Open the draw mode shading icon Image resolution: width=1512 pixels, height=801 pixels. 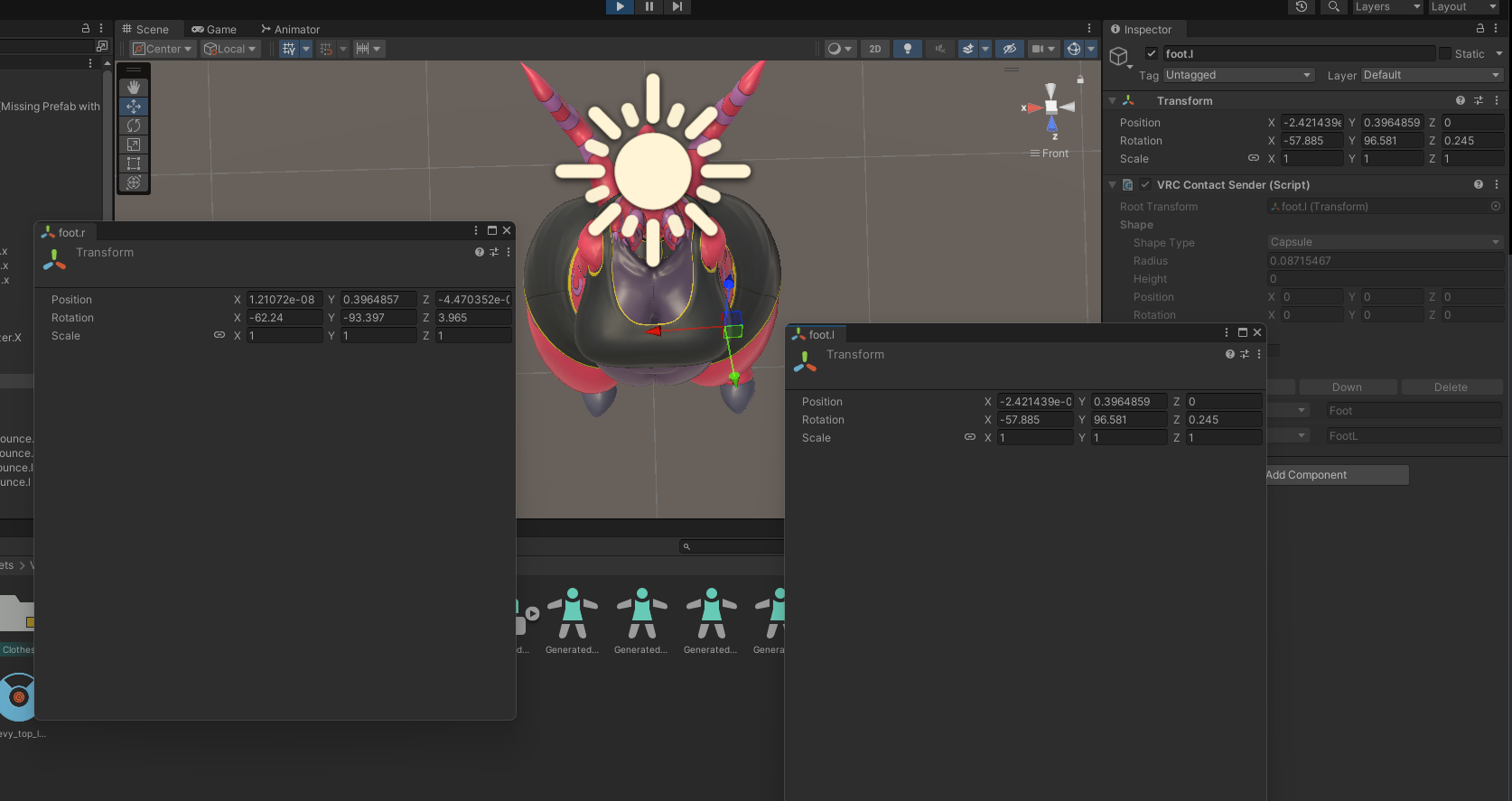click(835, 49)
